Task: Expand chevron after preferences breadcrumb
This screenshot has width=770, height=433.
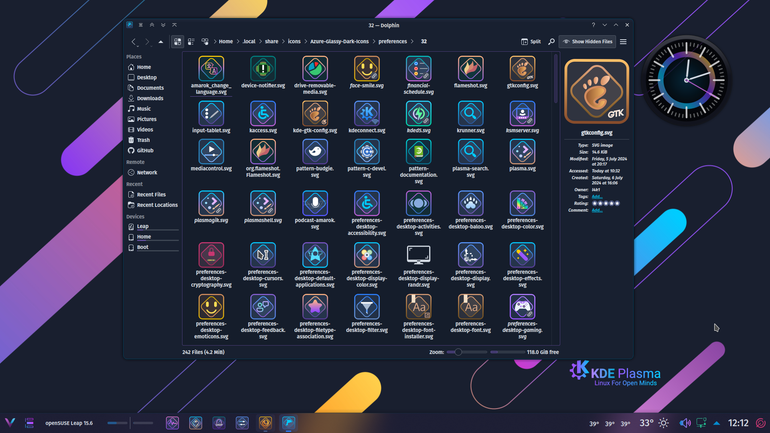Action: coord(412,42)
